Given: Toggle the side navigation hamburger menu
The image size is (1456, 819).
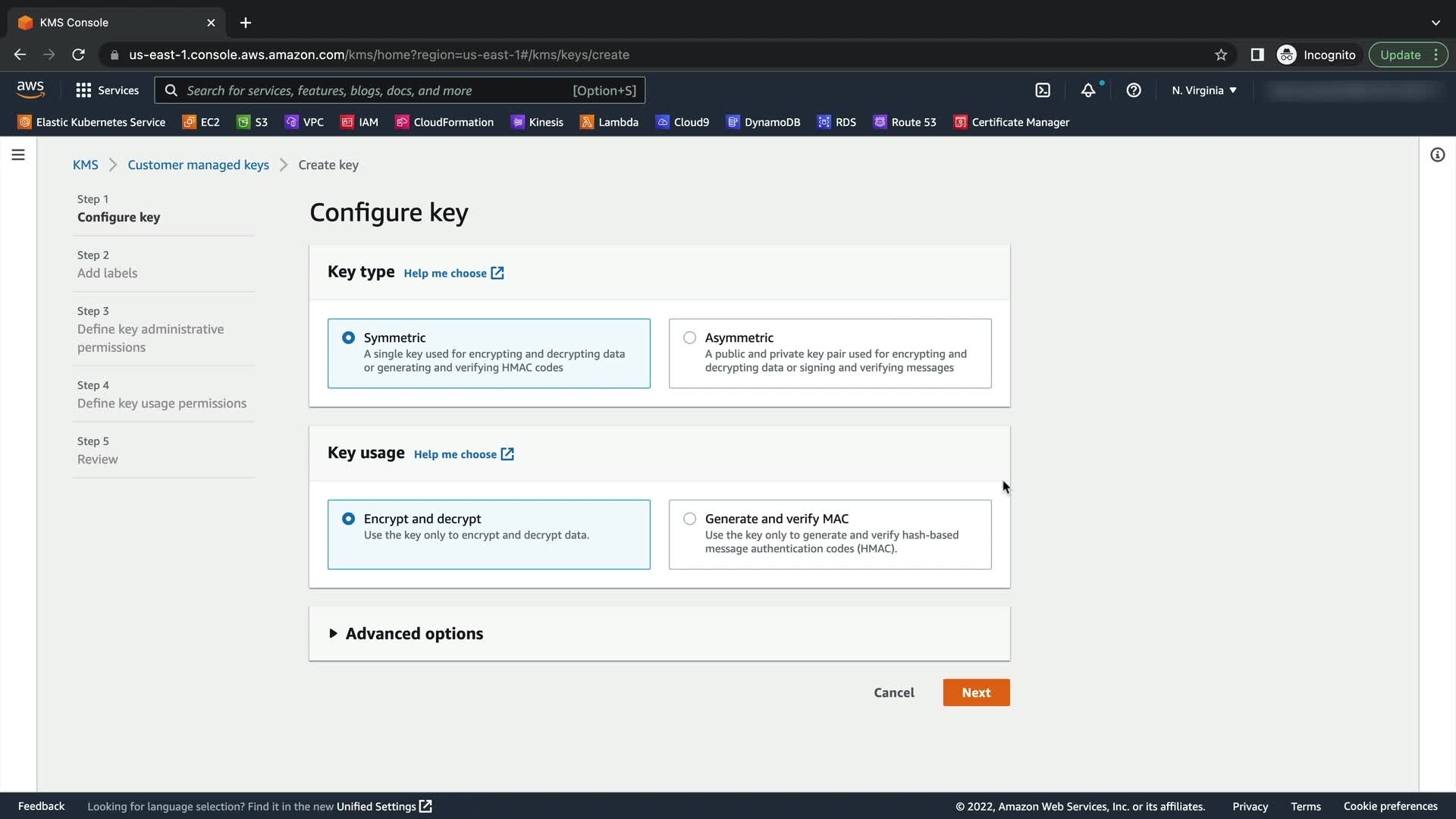Looking at the screenshot, I should pos(18,155).
